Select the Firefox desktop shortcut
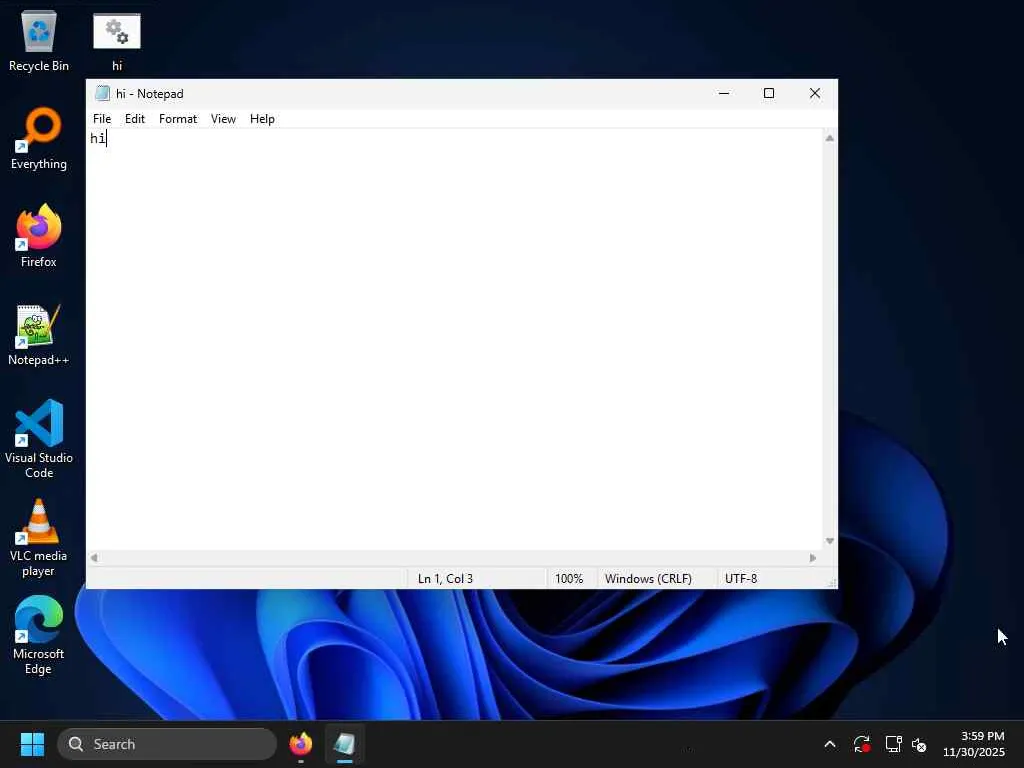 pos(39,236)
